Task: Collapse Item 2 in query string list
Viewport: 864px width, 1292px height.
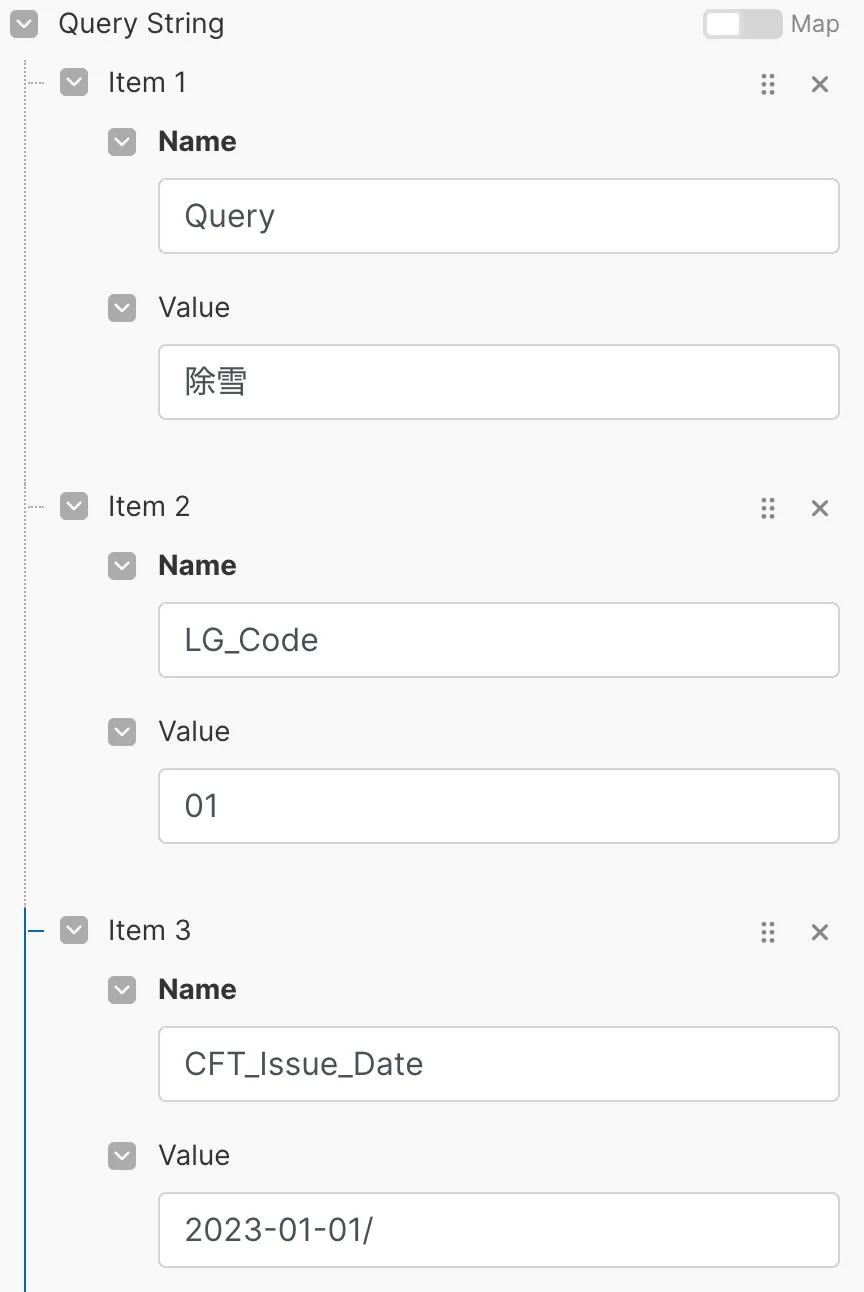Action: 74,506
